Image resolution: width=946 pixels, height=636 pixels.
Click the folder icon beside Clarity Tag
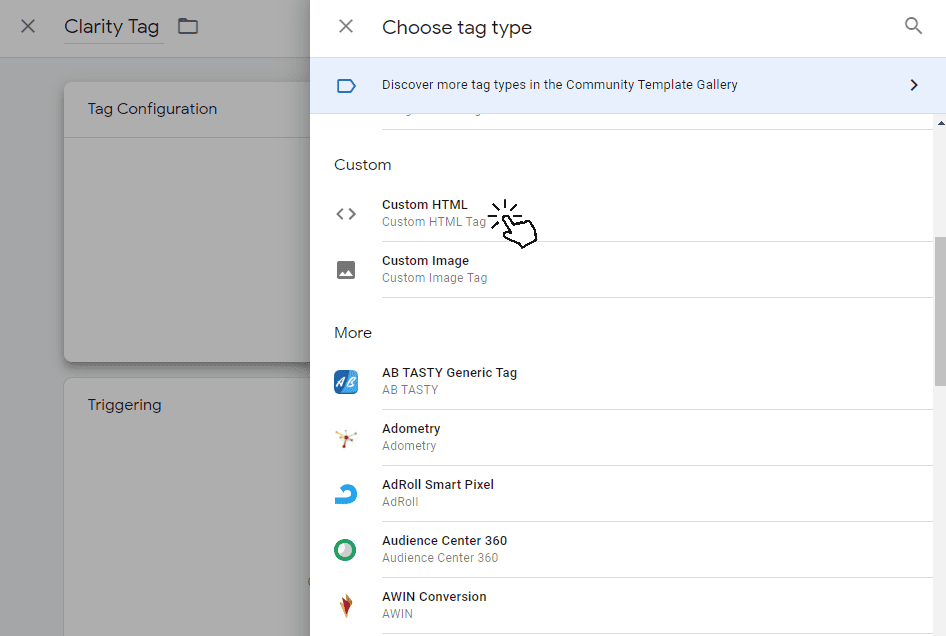[188, 26]
